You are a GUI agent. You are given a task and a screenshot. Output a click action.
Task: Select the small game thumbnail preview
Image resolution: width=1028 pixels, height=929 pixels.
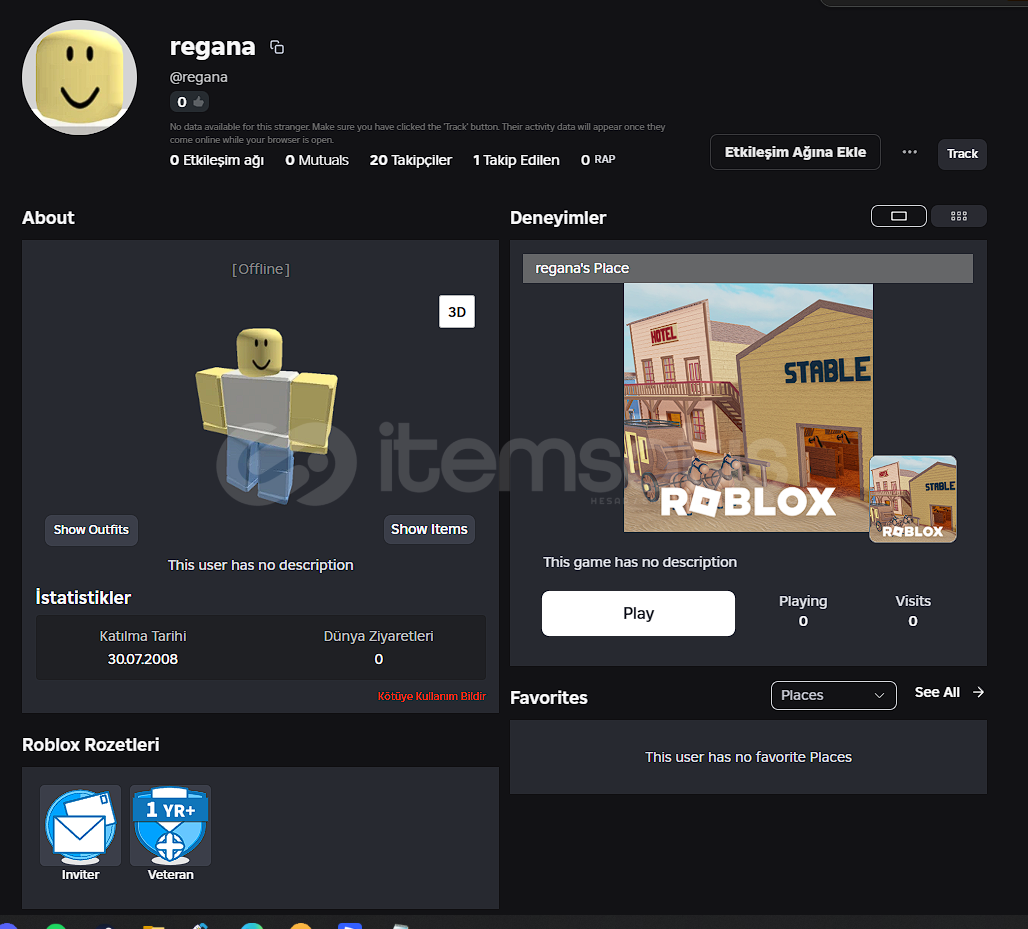[x=913, y=499]
